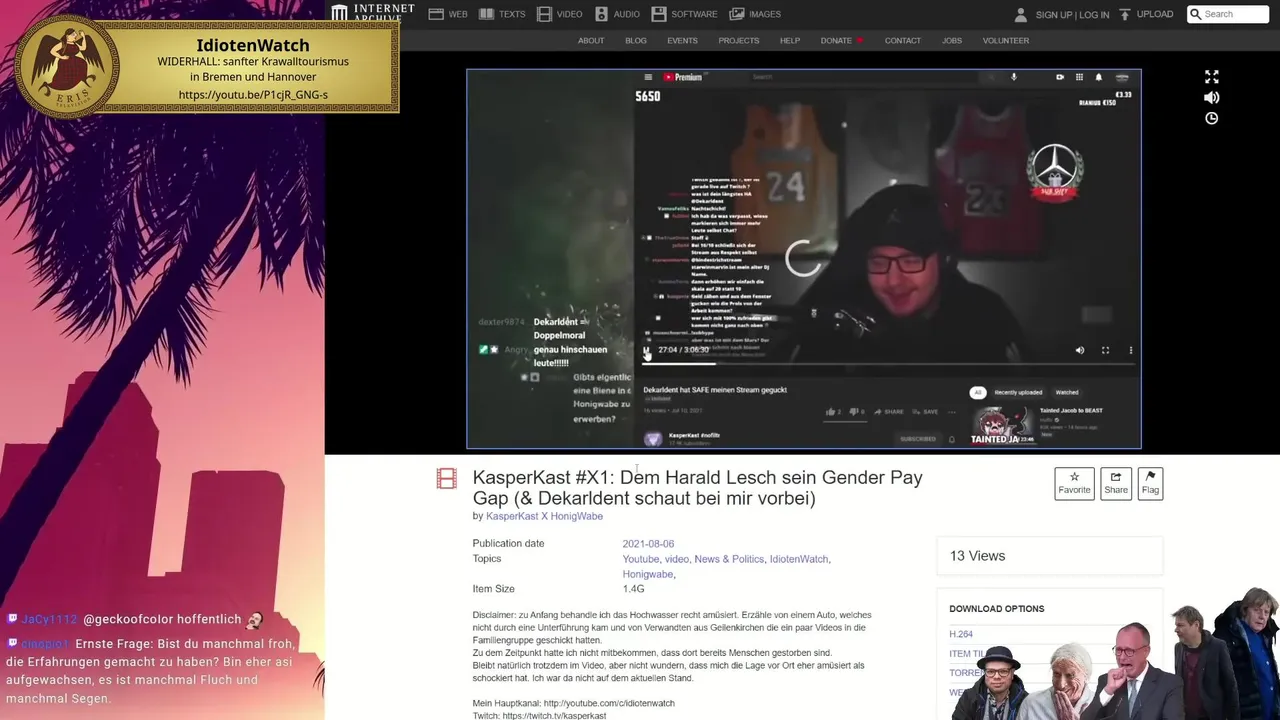Image resolution: width=1280 pixels, height=720 pixels.
Task: Open the Donate menu item
Action: pos(841,41)
